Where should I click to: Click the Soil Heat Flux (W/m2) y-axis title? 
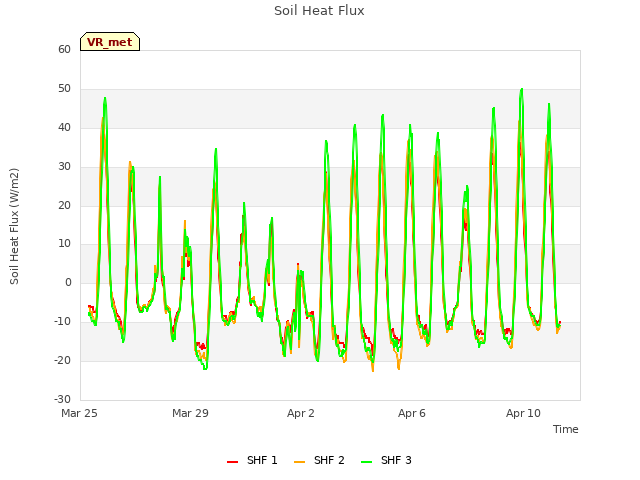[x=14, y=226]
